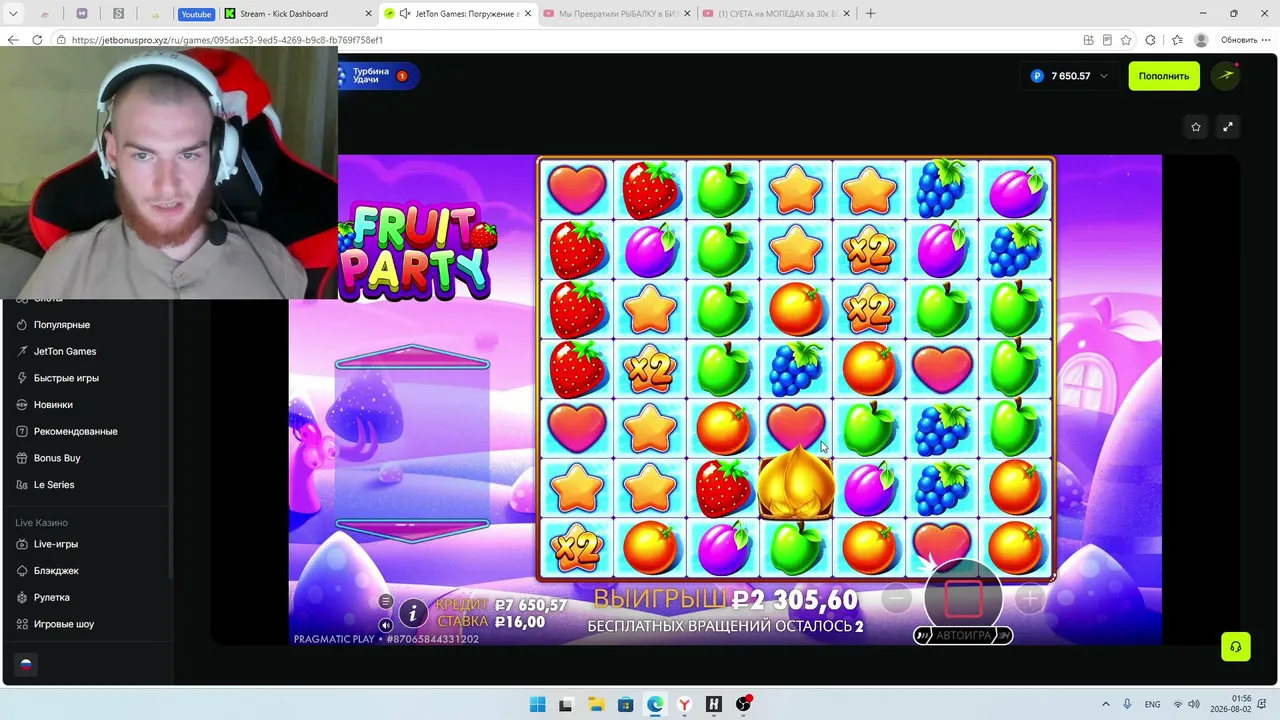Screen dimensions: 1280x720
Task: Open Рулетка in the sidebar
Action: coord(52,597)
